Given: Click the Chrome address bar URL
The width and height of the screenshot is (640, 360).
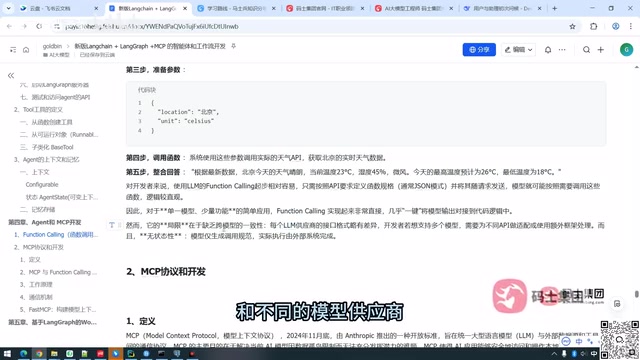Looking at the screenshot, I should tap(151, 27).
